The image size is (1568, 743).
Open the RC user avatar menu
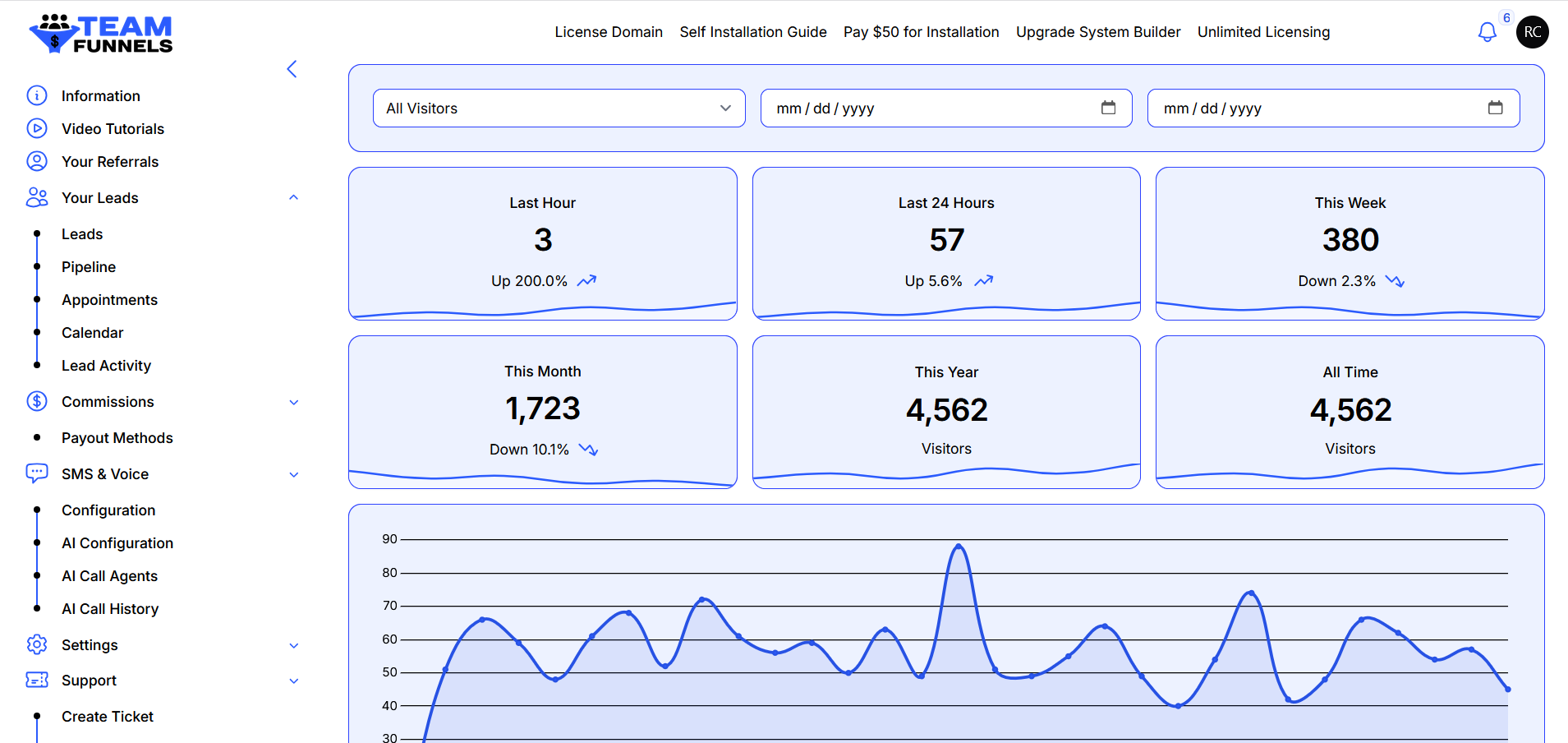coord(1533,32)
